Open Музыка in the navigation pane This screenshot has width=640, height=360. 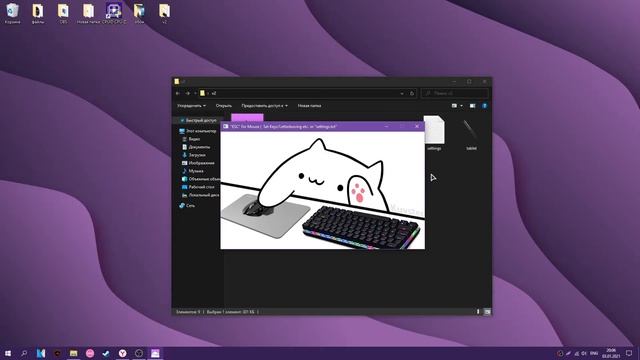(192, 171)
